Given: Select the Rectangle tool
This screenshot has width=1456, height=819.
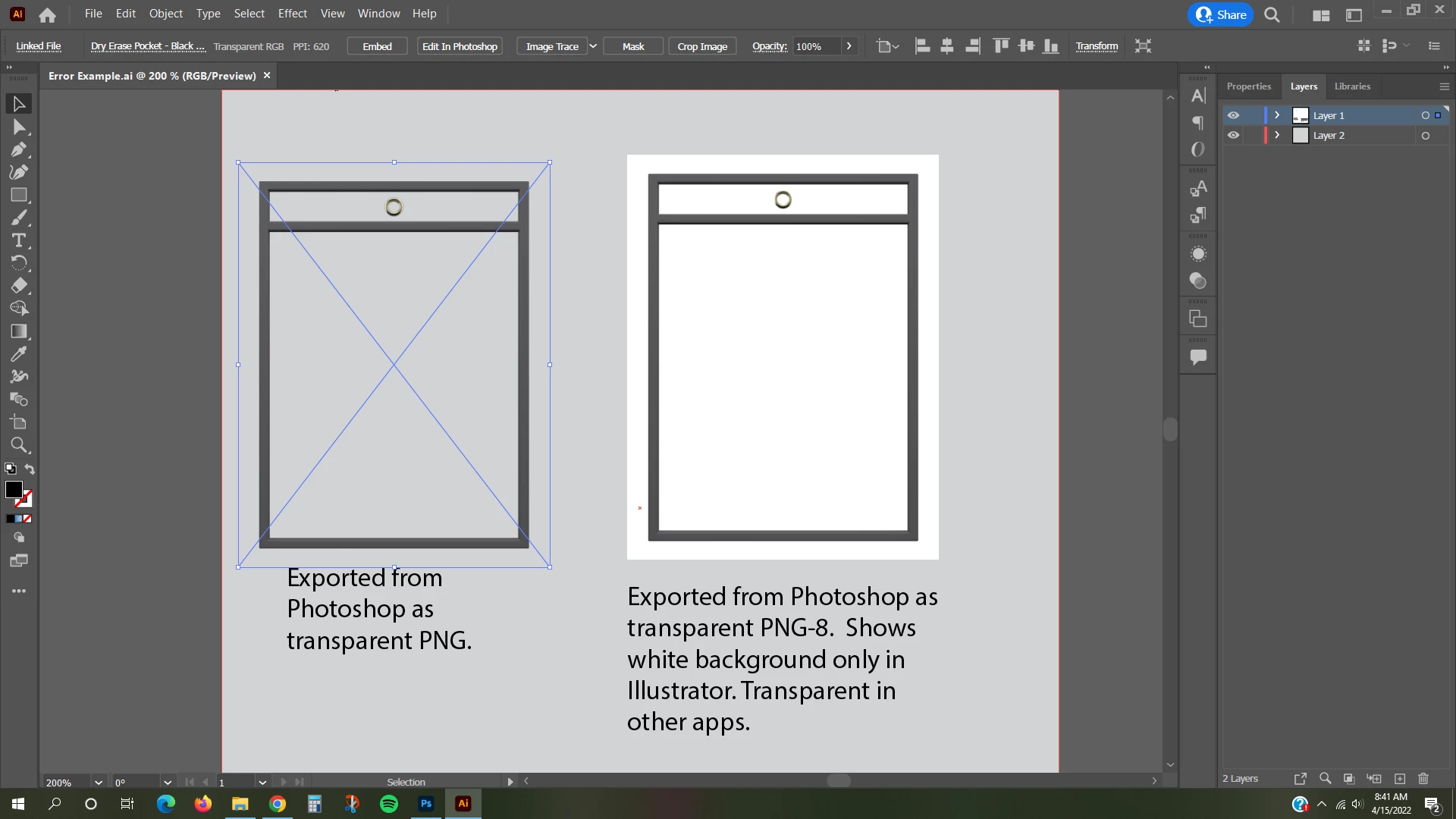Looking at the screenshot, I should click(19, 195).
